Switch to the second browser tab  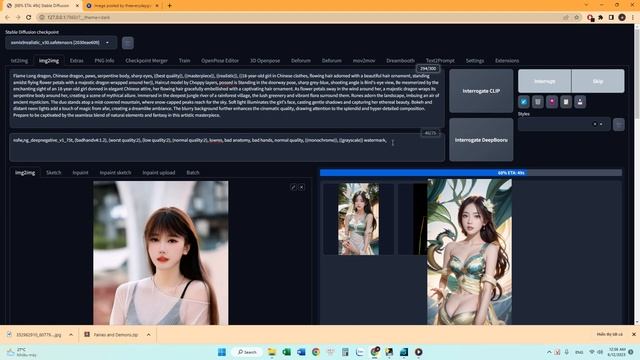(122, 6)
